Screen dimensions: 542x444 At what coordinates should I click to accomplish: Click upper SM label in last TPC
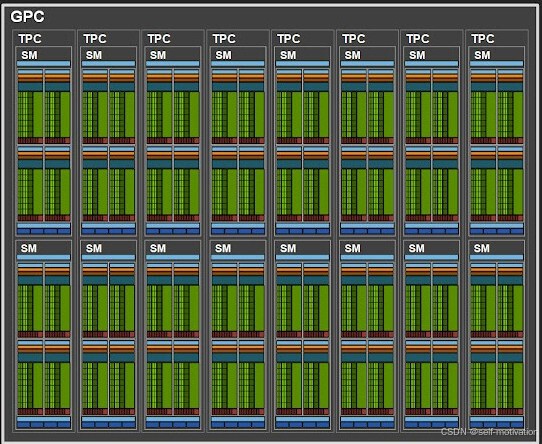482,55
